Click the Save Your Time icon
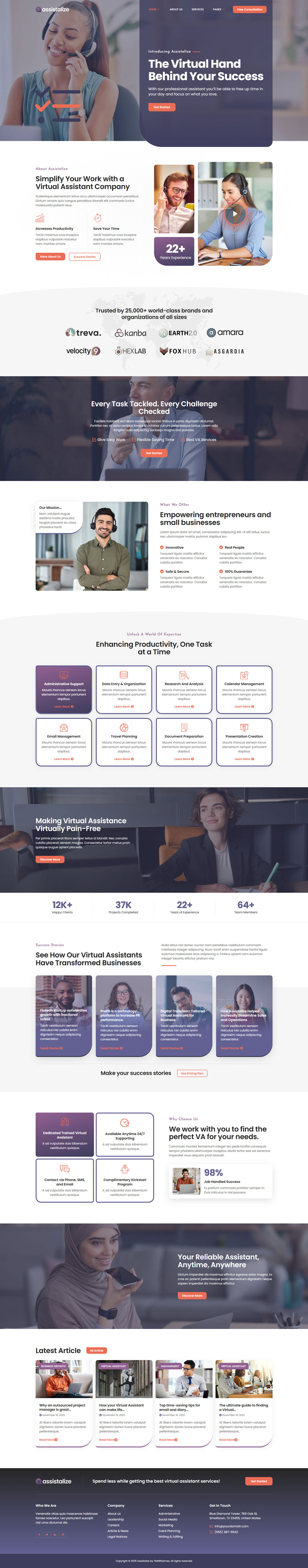The width and height of the screenshot is (308, 1568). (97, 218)
